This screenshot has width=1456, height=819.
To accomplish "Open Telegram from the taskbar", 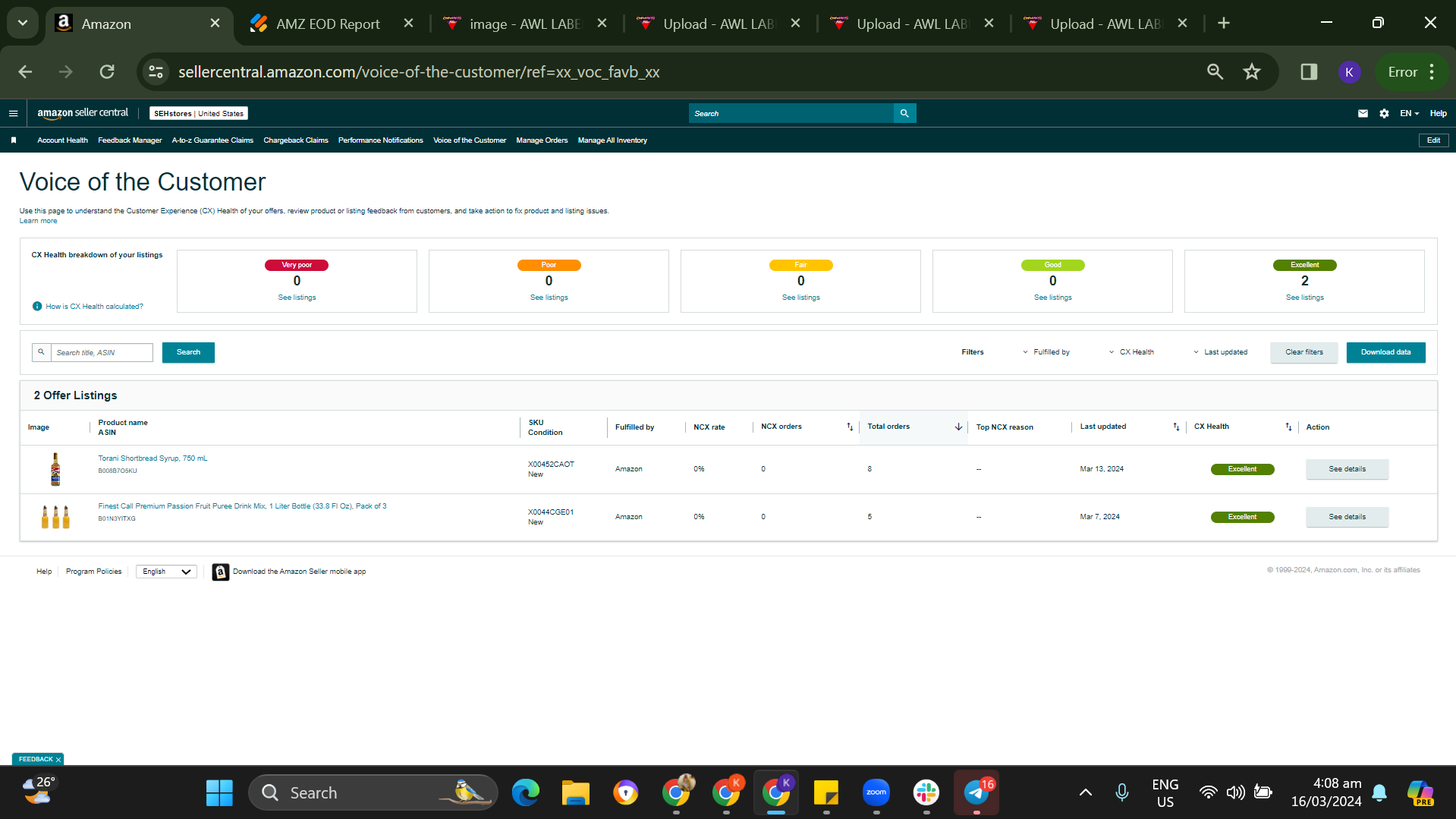I will coord(976,793).
